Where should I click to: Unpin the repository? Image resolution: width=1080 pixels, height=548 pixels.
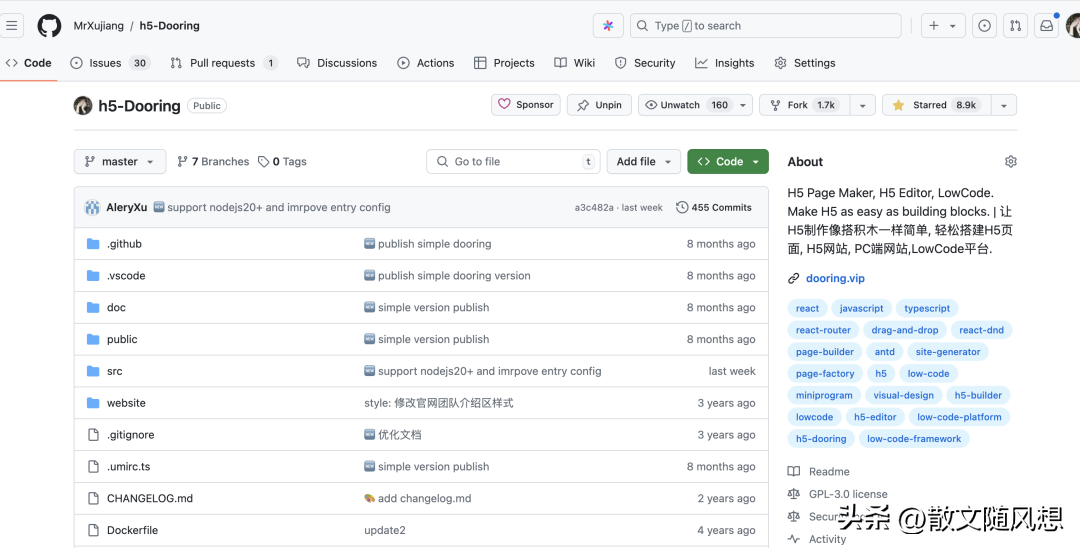click(599, 105)
